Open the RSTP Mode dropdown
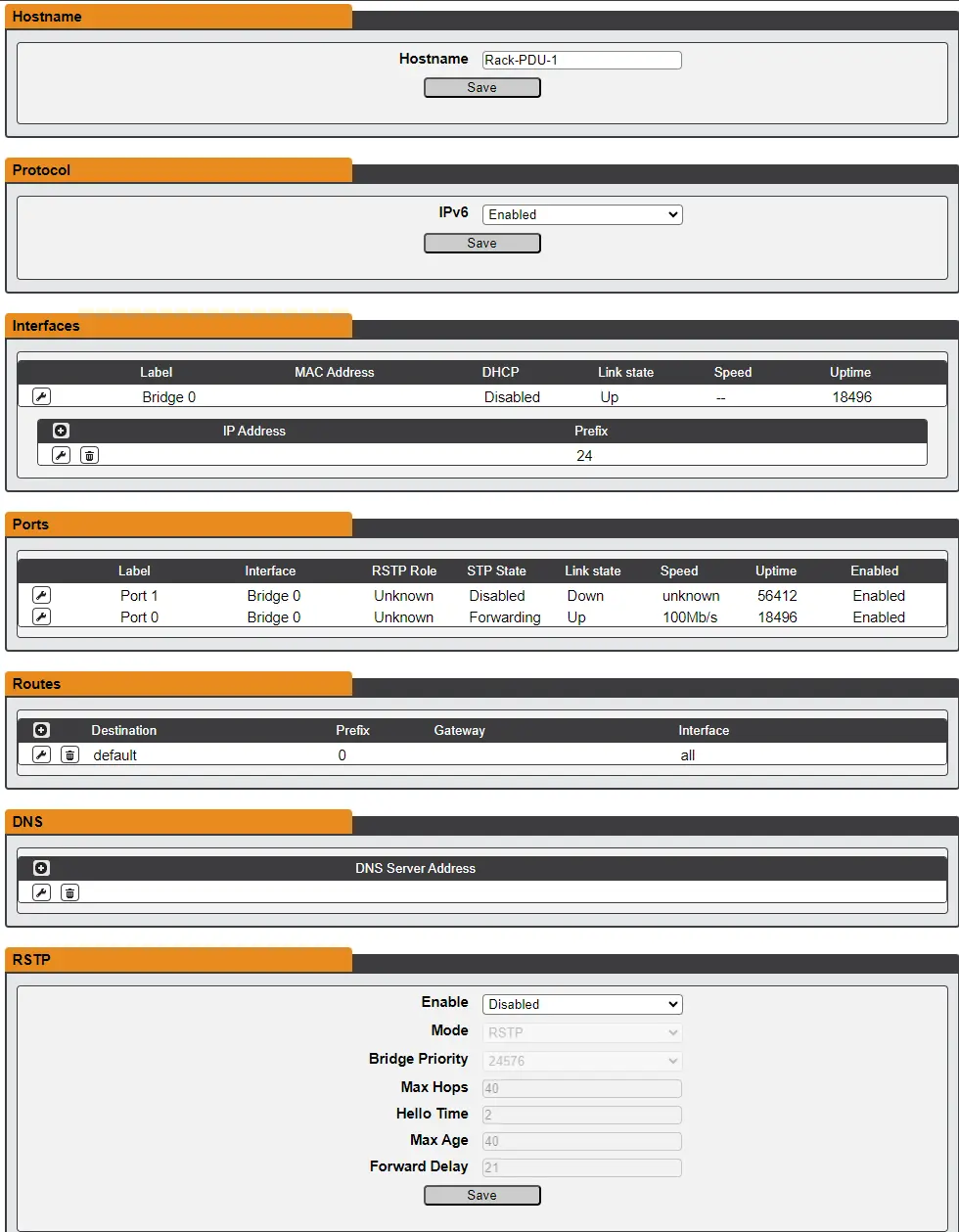This screenshot has height=1232, width=959. click(582, 1031)
